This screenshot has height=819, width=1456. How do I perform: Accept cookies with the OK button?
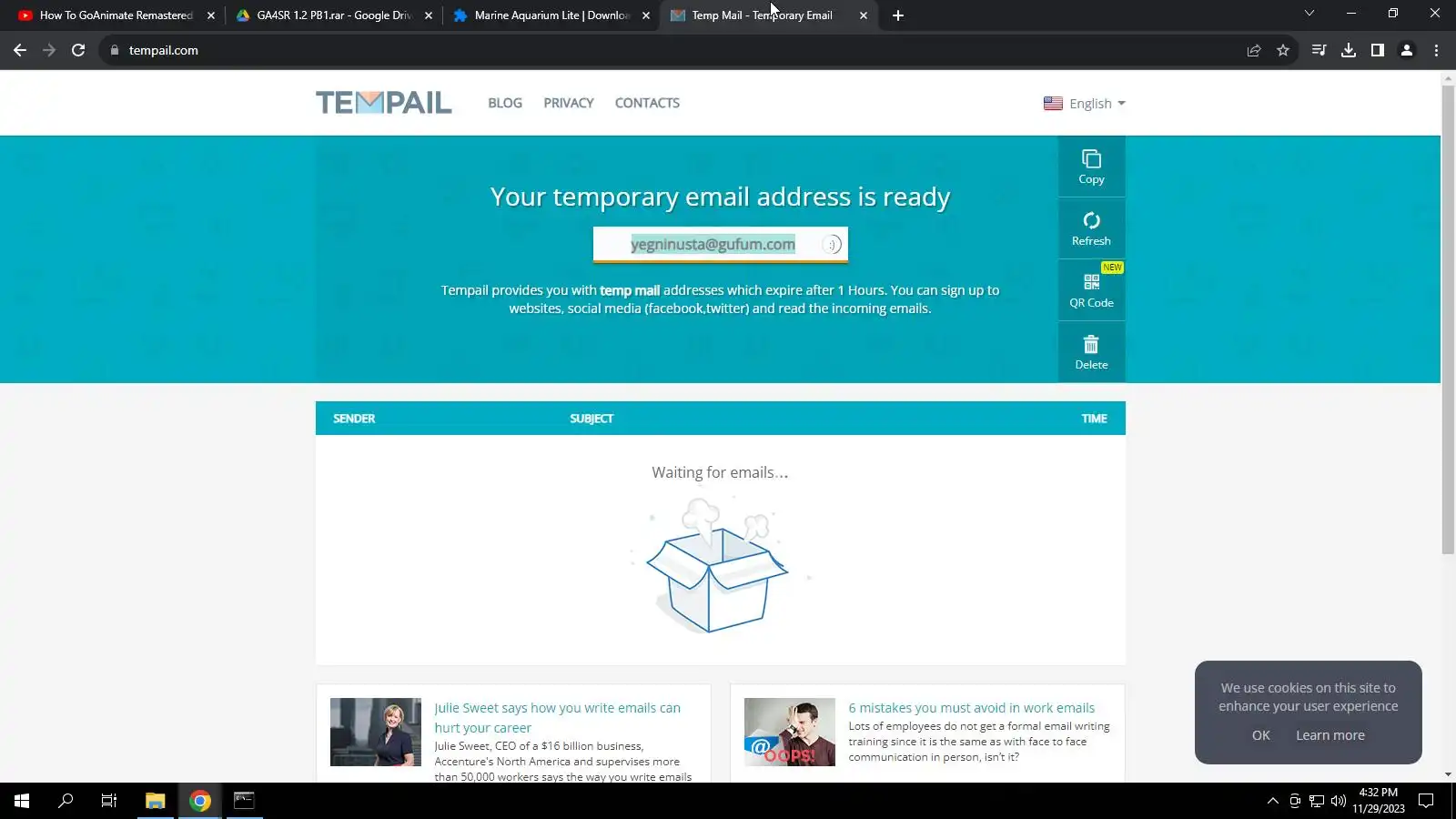pyautogui.click(x=1260, y=735)
